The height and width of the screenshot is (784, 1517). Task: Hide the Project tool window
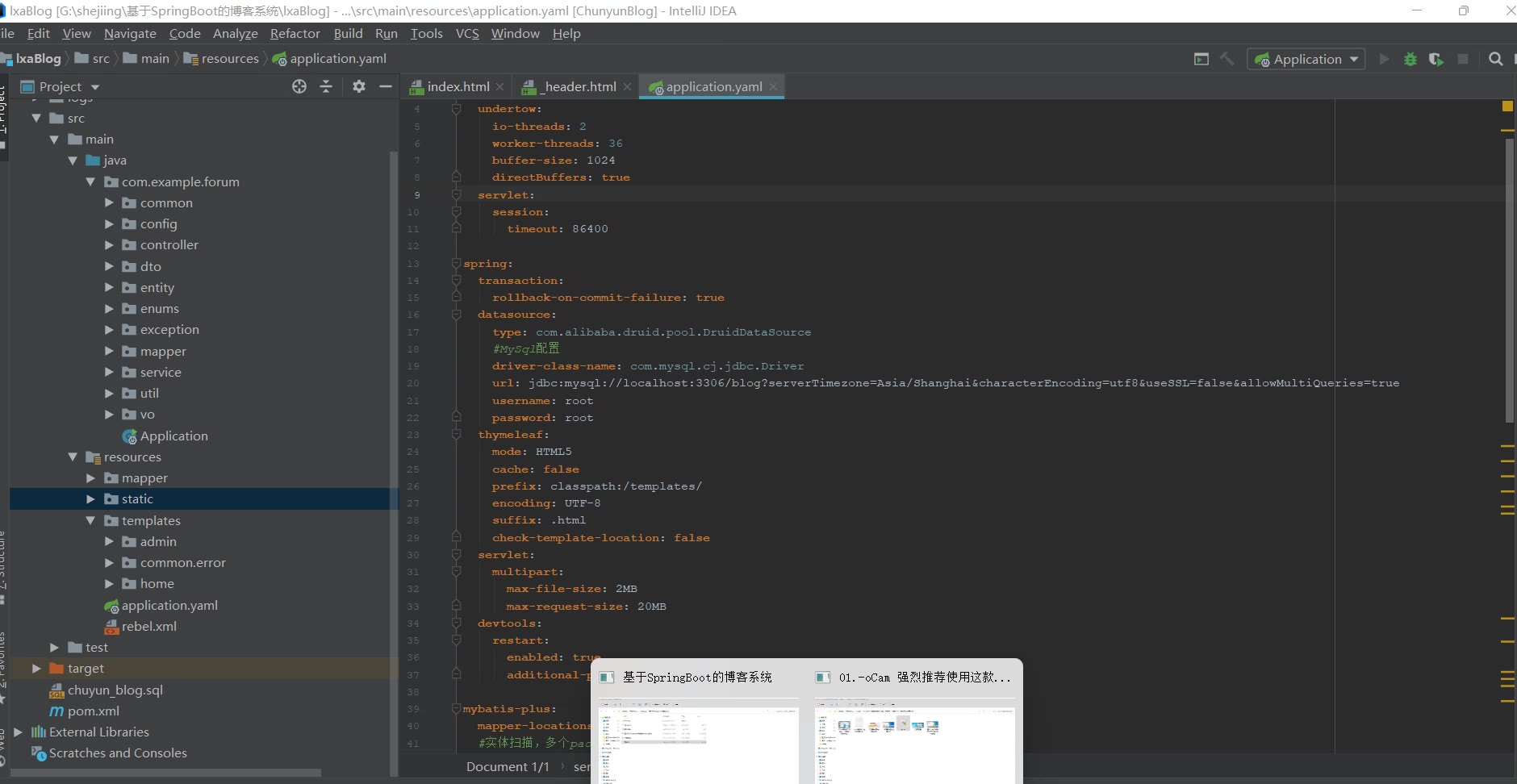click(x=386, y=86)
